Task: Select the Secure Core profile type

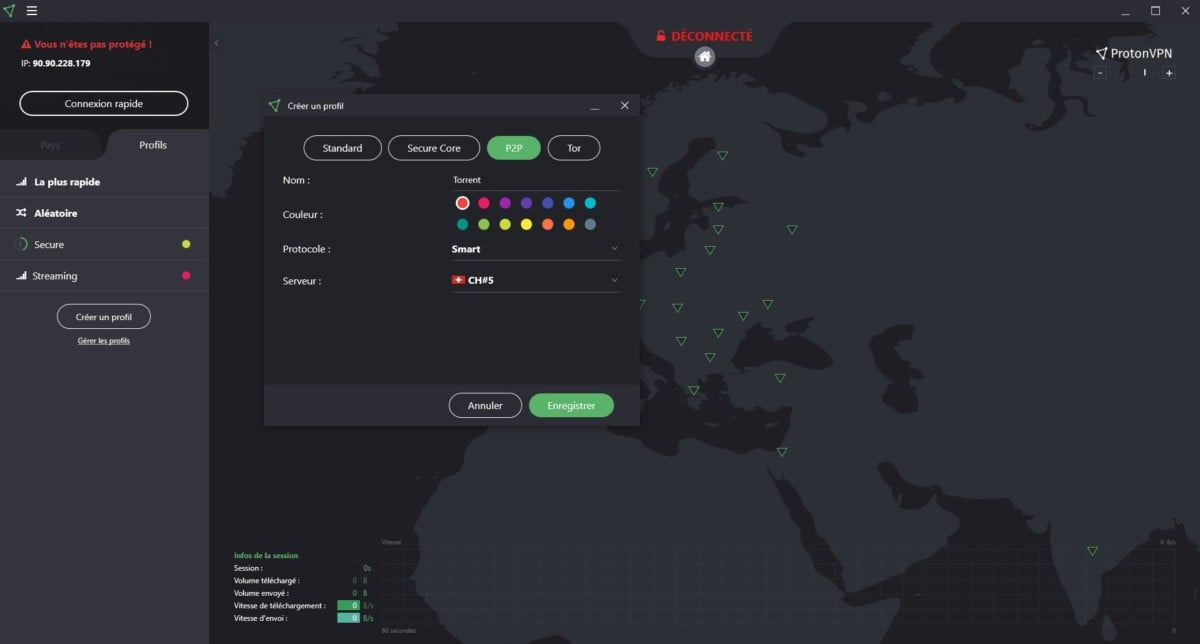Action: click(x=434, y=148)
